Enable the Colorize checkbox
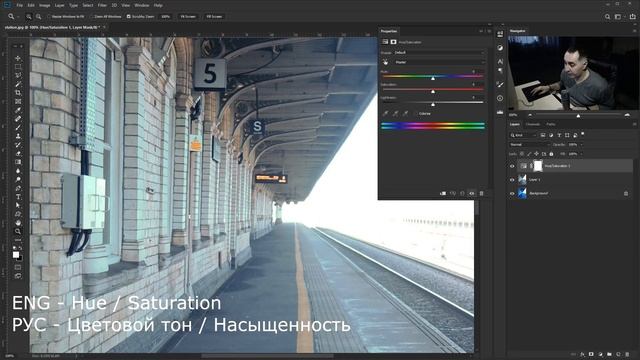Image resolution: width=640 pixels, height=360 pixels. 416,113
